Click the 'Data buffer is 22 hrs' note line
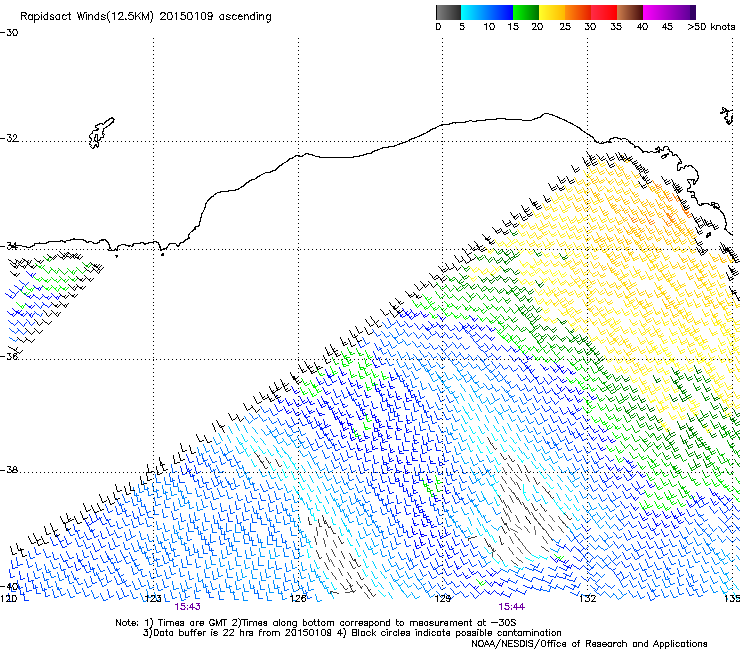The height and width of the screenshot is (650, 740). tap(352, 633)
